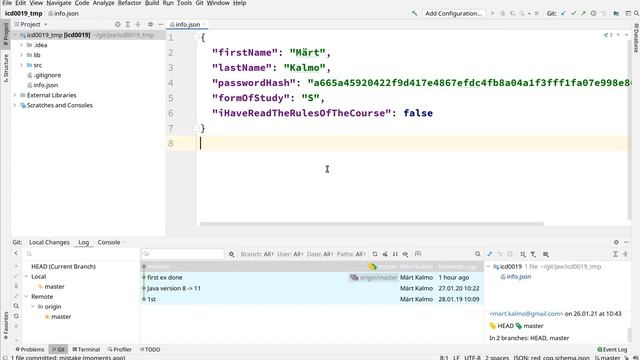Open Git Show History clock icon
This screenshot has width=640, height=360.
click(593, 13)
